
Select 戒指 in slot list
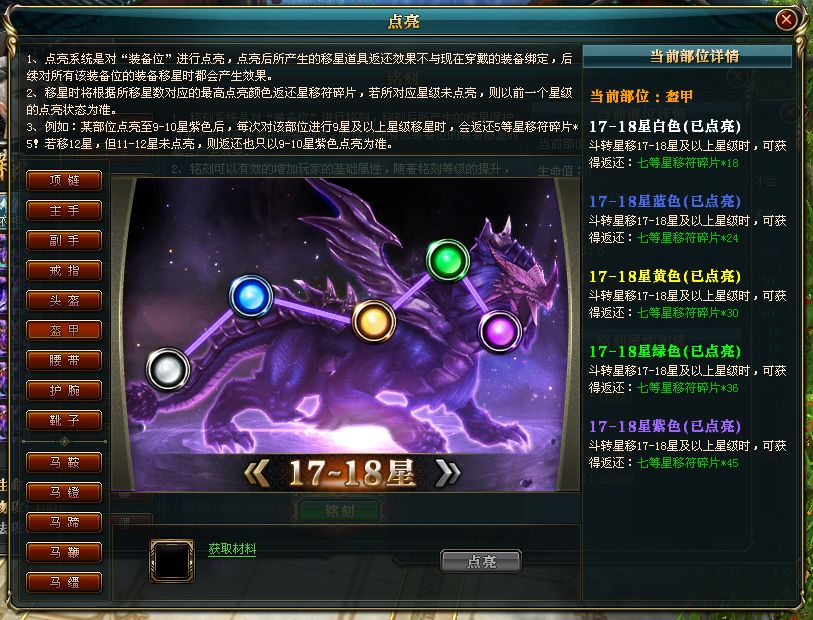click(x=64, y=271)
